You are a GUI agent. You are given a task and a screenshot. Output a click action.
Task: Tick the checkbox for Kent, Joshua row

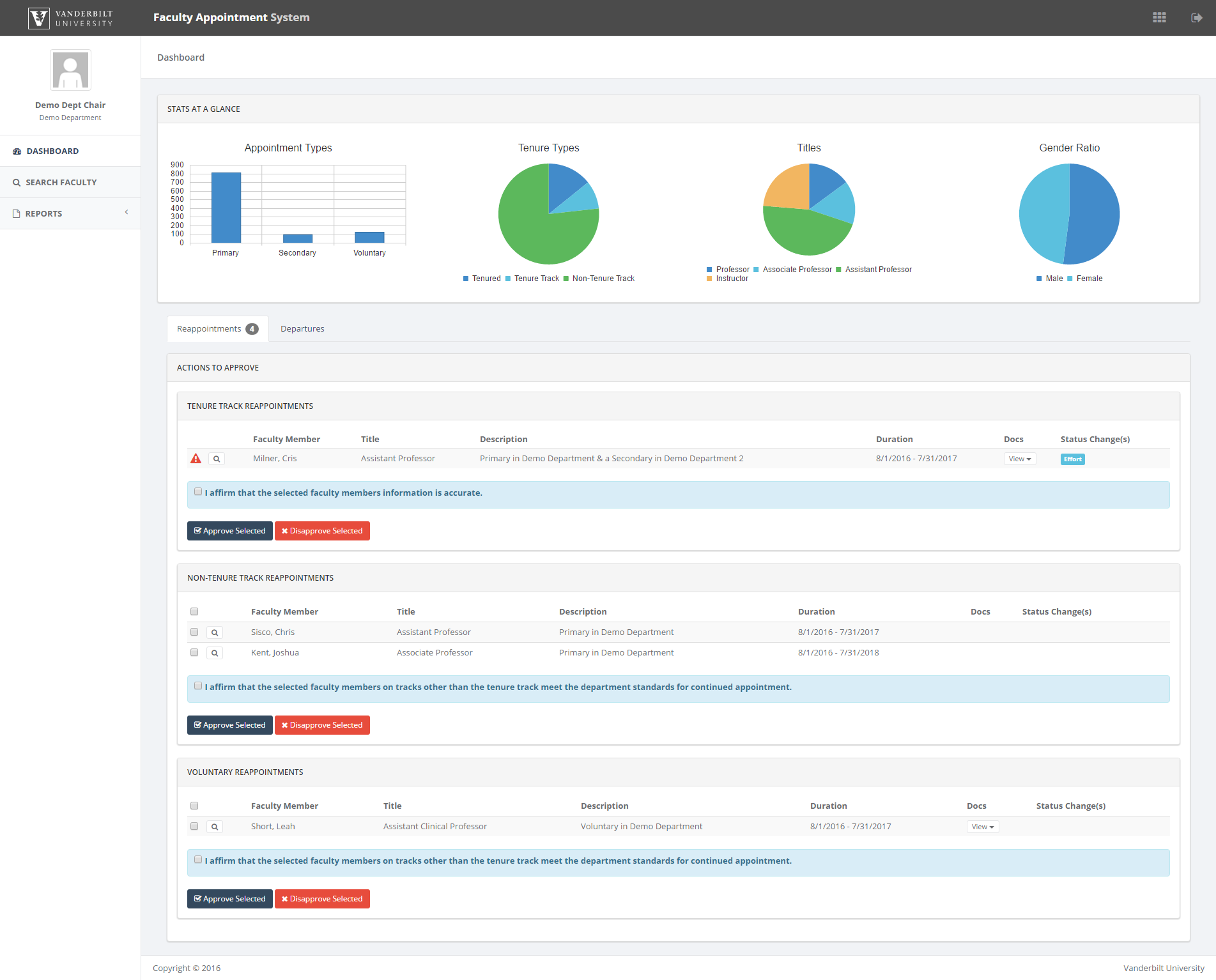click(194, 652)
